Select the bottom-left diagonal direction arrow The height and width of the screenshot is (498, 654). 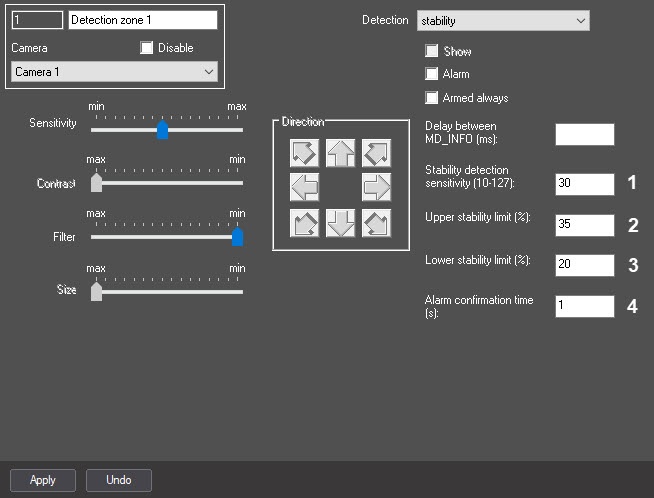point(304,222)
